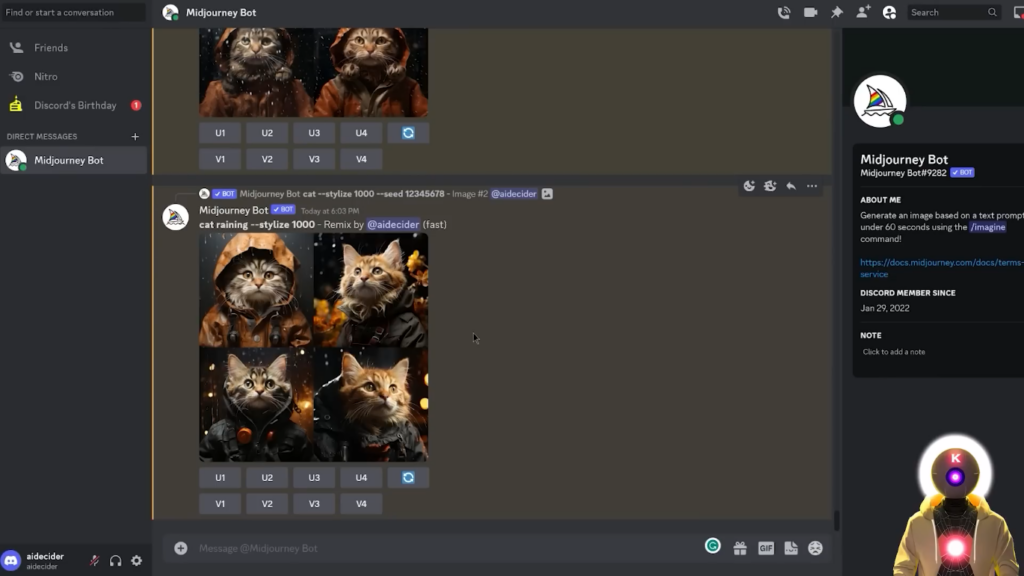Upscale image U2 in lower grid
The width and height of the screenshot is (1024, 576).
pyautogui.click(x=267, y=477)
